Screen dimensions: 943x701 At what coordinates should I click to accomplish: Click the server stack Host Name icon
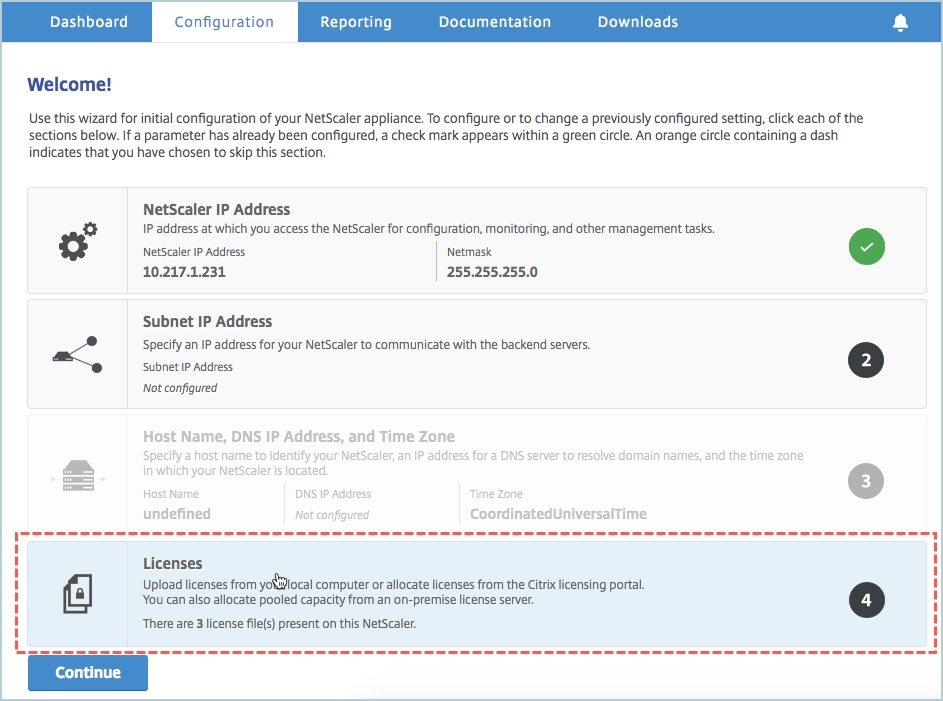point(78,476)
